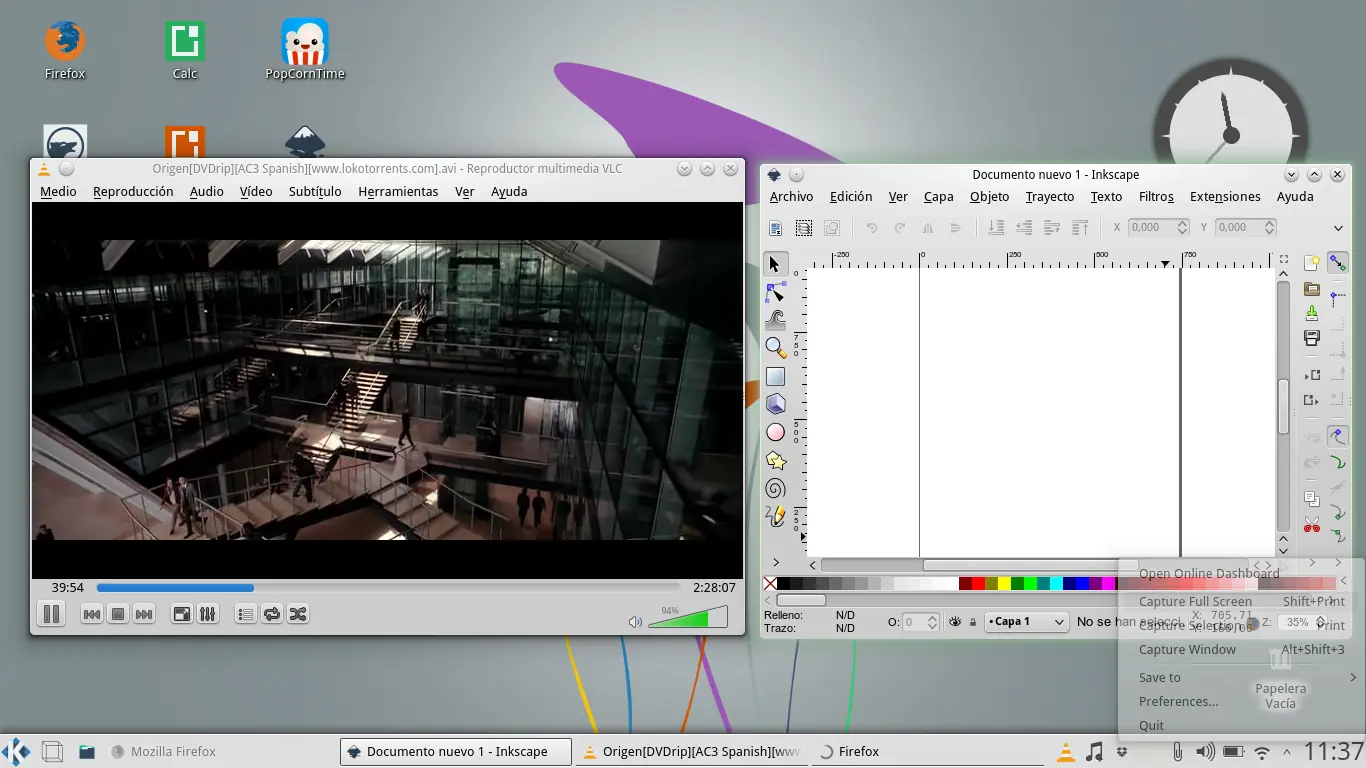
Task: Toggle Inkscape snap to paths button
Action: (1338, 462)
